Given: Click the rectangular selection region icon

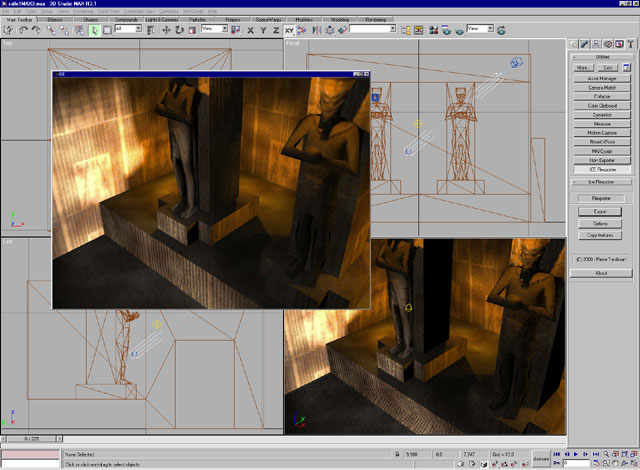Looking at the screenshot, I should click(x=107, y=30).
